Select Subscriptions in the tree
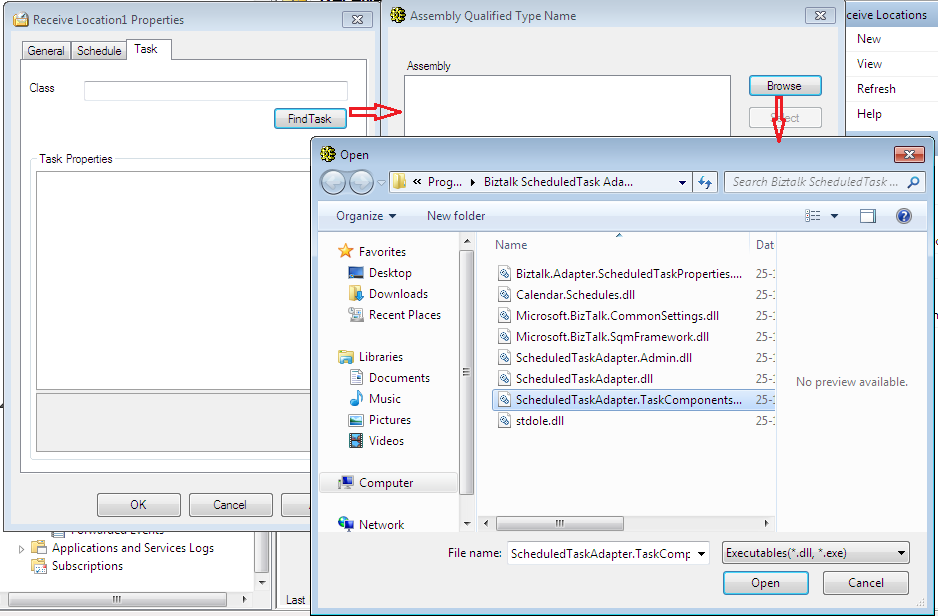The height and width of the screenshot is (616, 938). 77,566
